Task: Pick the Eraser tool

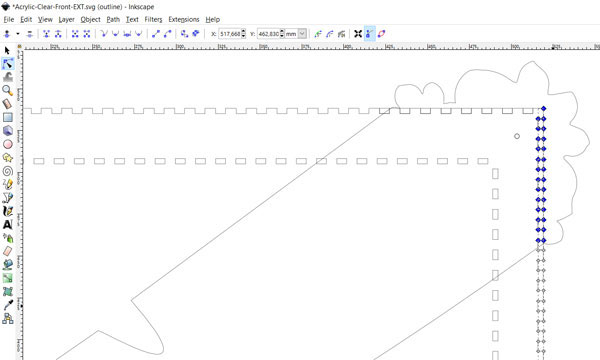Action: click(8, 251)
